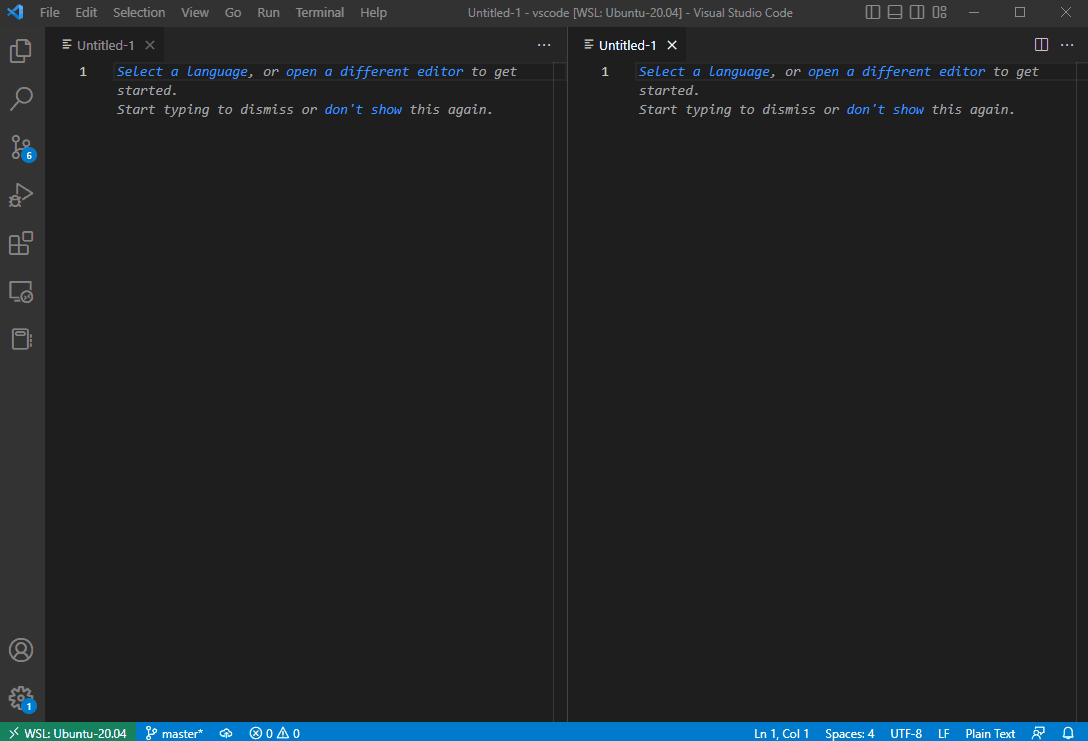Open Plain Text language mode selector
The height and width of the screenshot is (741, 1088).
pyautogui.click(x=989, y=733)
